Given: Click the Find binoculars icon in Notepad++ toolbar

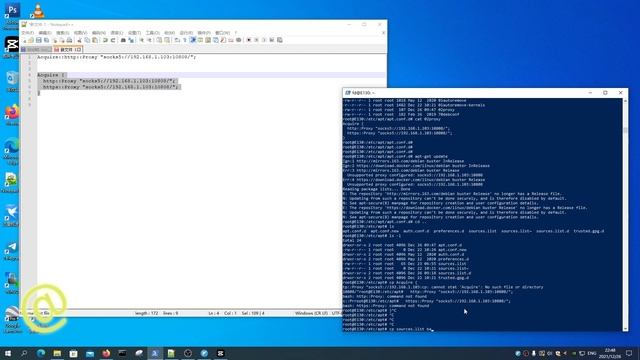Looking at the screenshot, I should (123, 40).
